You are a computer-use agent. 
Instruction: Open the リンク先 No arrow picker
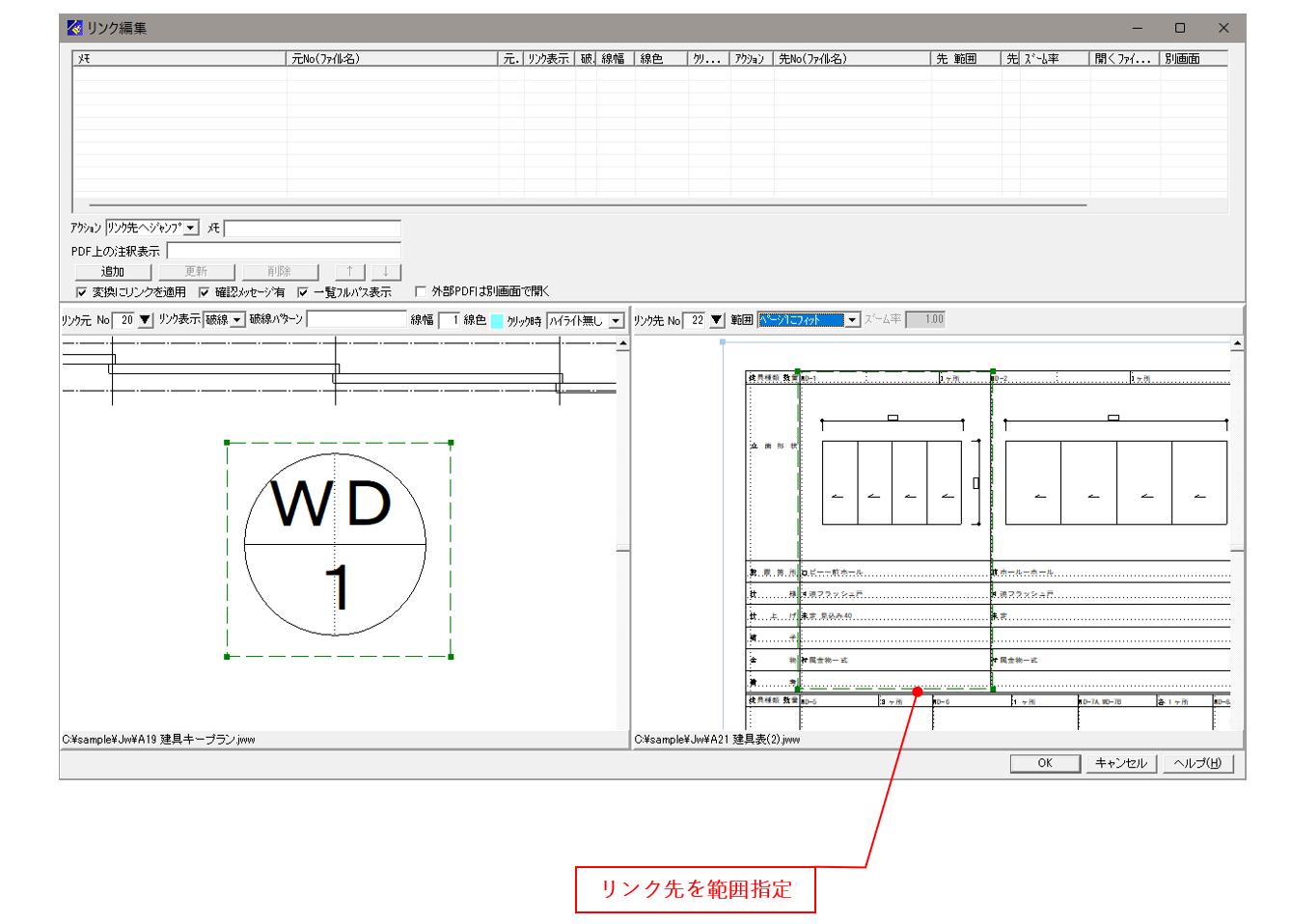[x=717, y=320]
